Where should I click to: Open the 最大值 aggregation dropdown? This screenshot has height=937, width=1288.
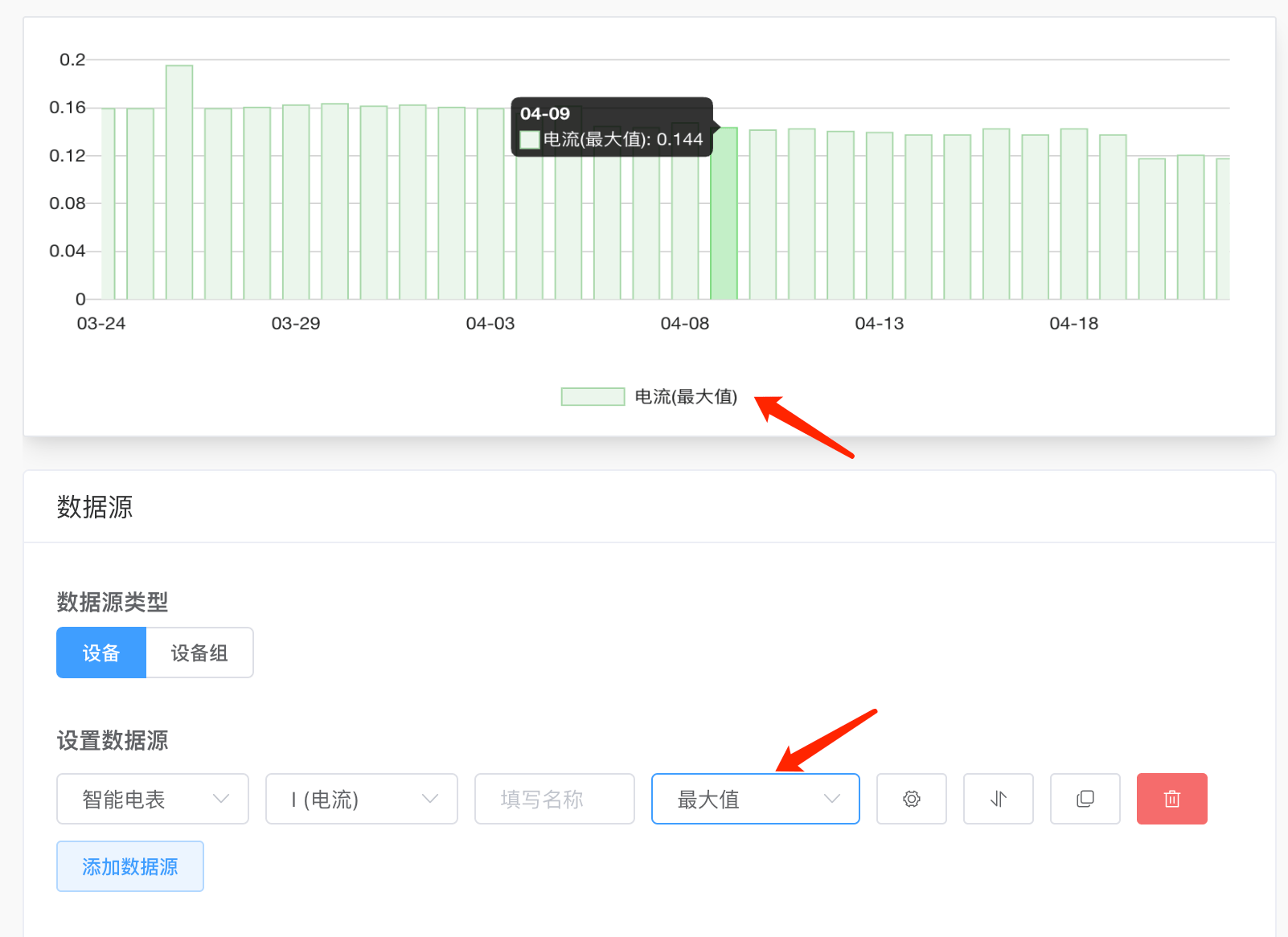[755, 799]
